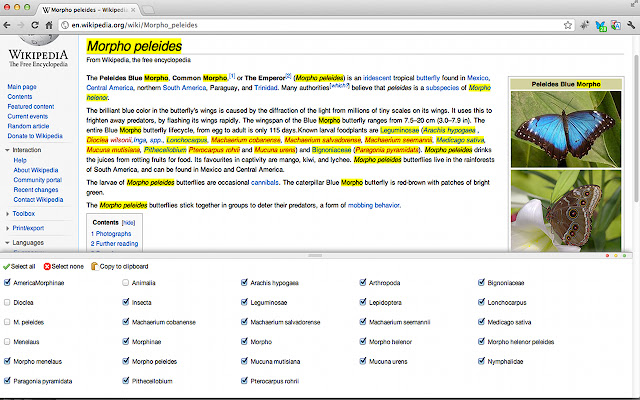This screenshot has height=400, width=640.
Task: Reload the page with the refresh icon
Action: [35, 25]
